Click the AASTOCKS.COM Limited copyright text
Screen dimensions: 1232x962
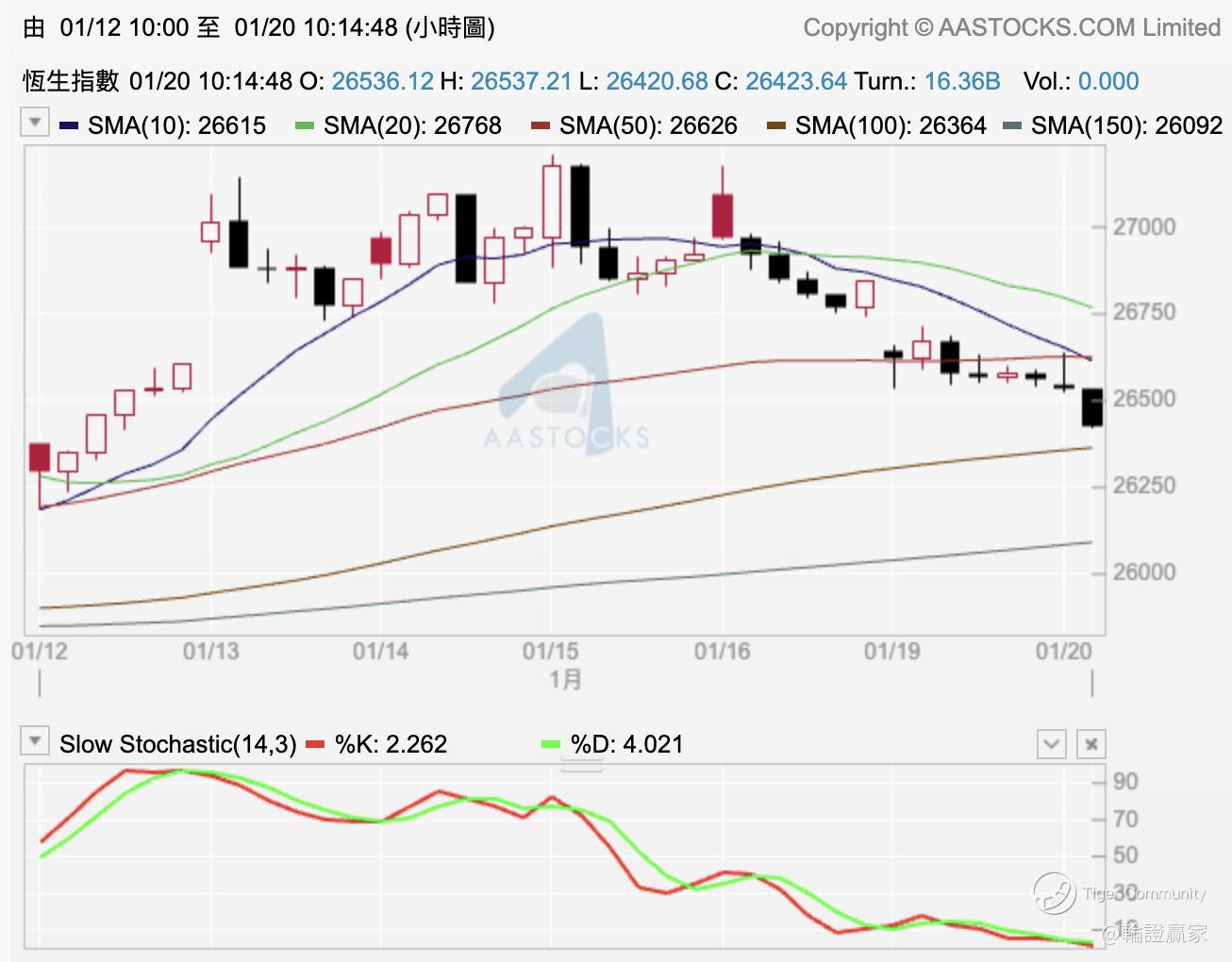(1012, 28)
